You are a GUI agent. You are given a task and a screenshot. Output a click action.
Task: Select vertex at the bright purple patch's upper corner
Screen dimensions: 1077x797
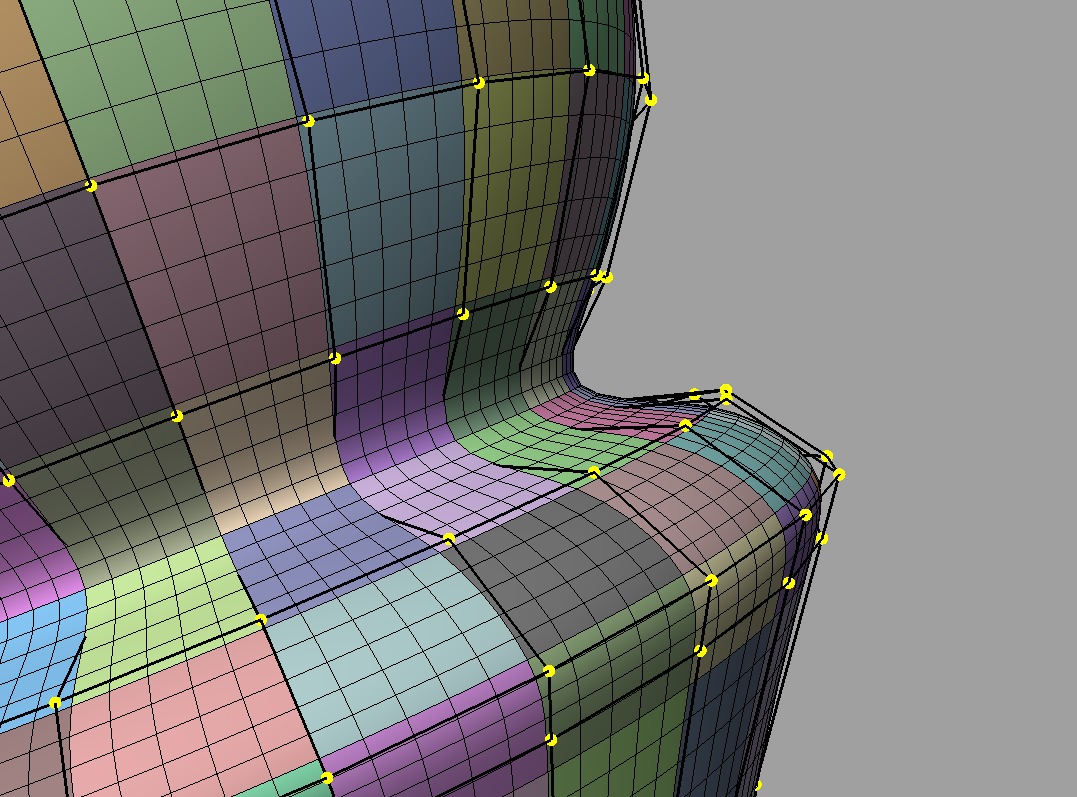(x=335, y=358)
